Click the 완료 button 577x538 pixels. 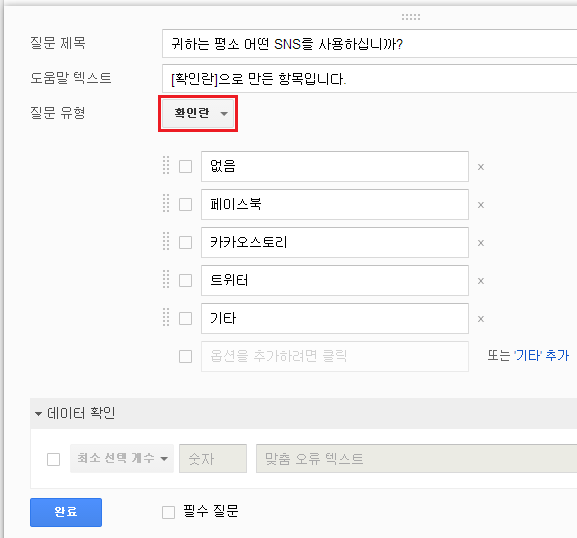point(66,512)
